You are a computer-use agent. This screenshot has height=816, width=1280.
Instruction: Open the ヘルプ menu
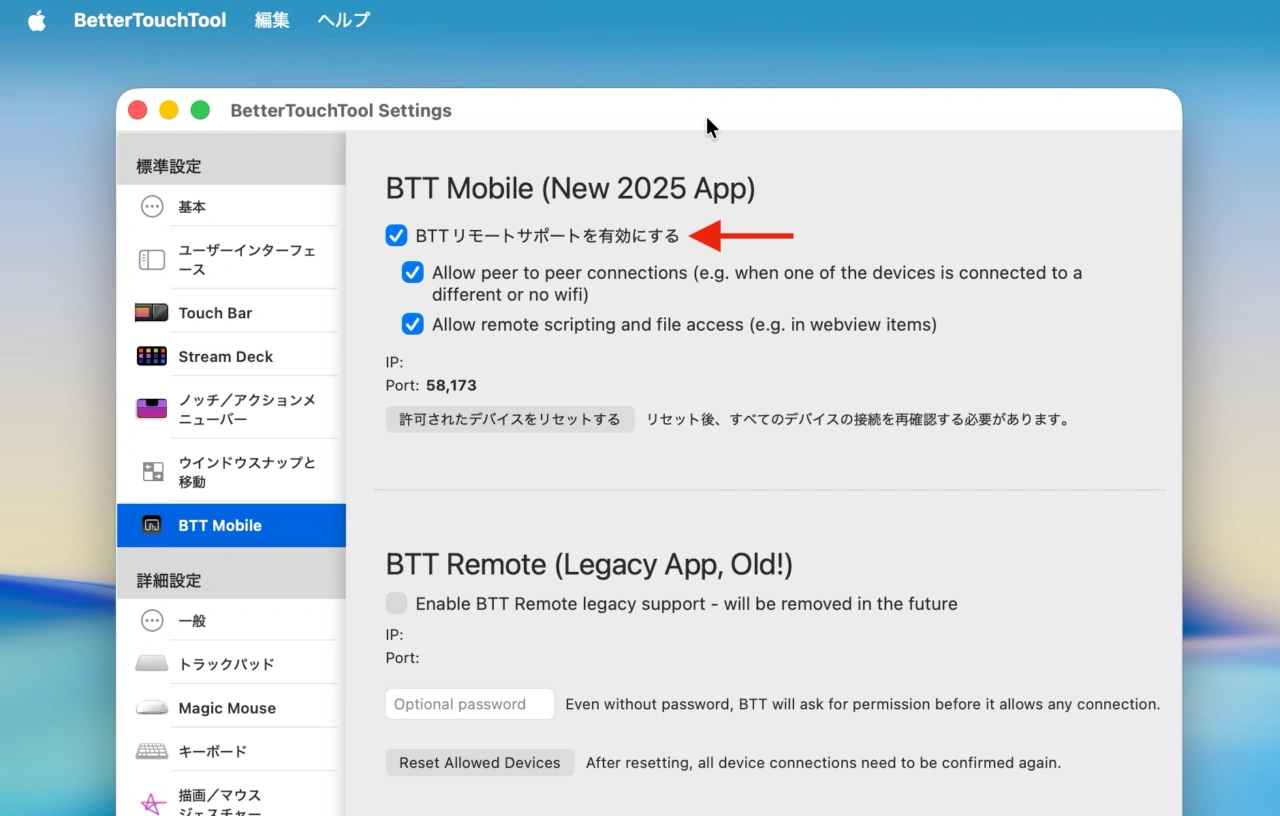pos(344,20)
